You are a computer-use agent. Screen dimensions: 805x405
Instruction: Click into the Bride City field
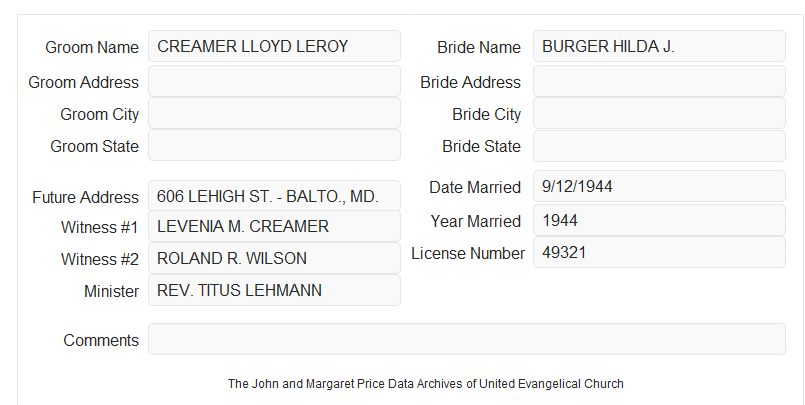click(x=659, y=113)
